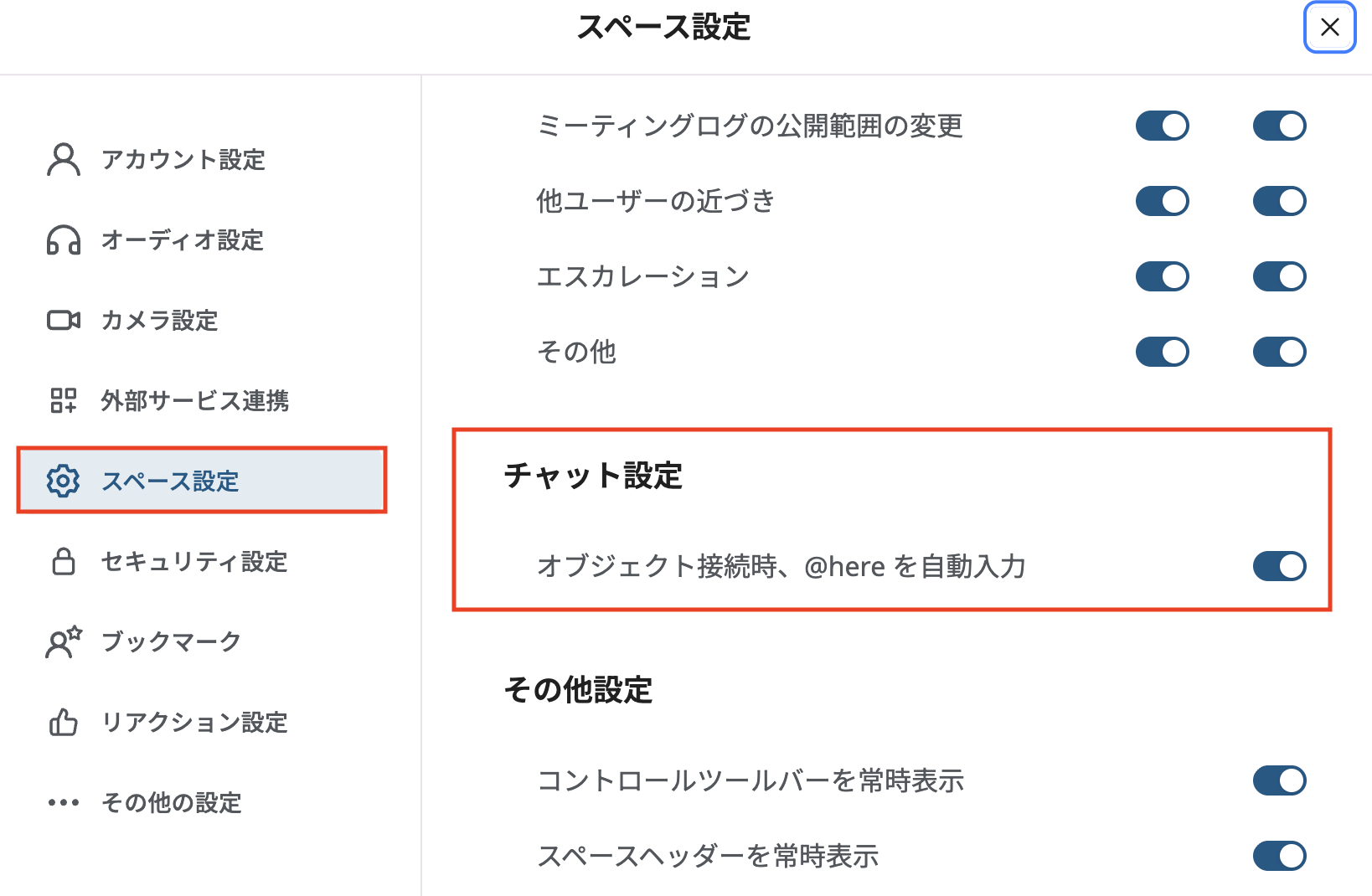Click the thumbs-up icon for リアクション設定
This screenshot has width=1372, height=896.
tap(61, 722)
